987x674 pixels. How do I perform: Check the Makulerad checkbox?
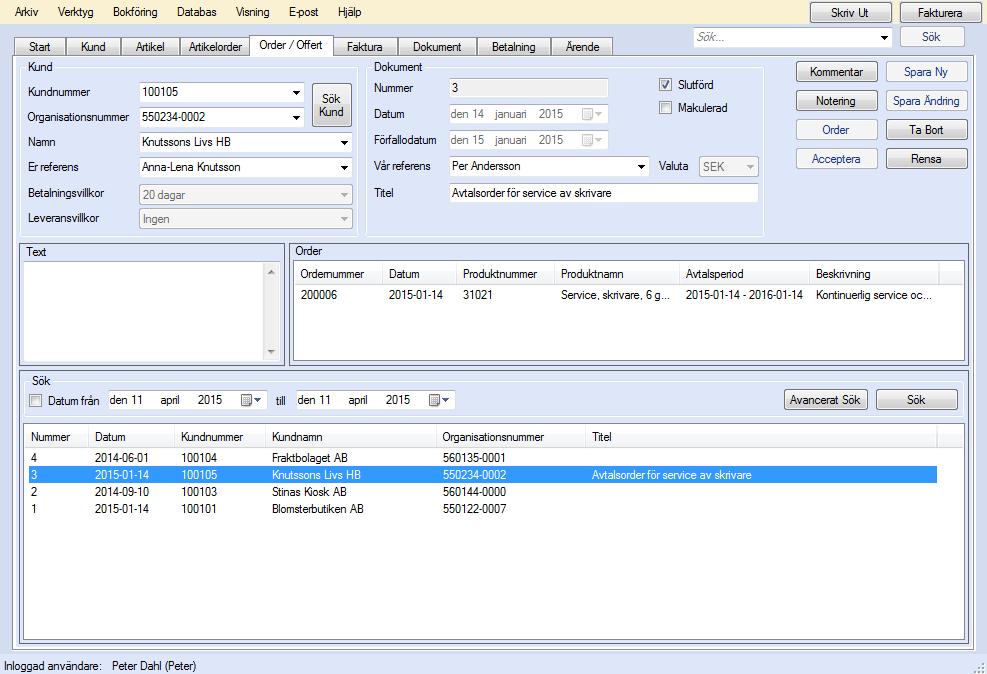pos(665,108)
